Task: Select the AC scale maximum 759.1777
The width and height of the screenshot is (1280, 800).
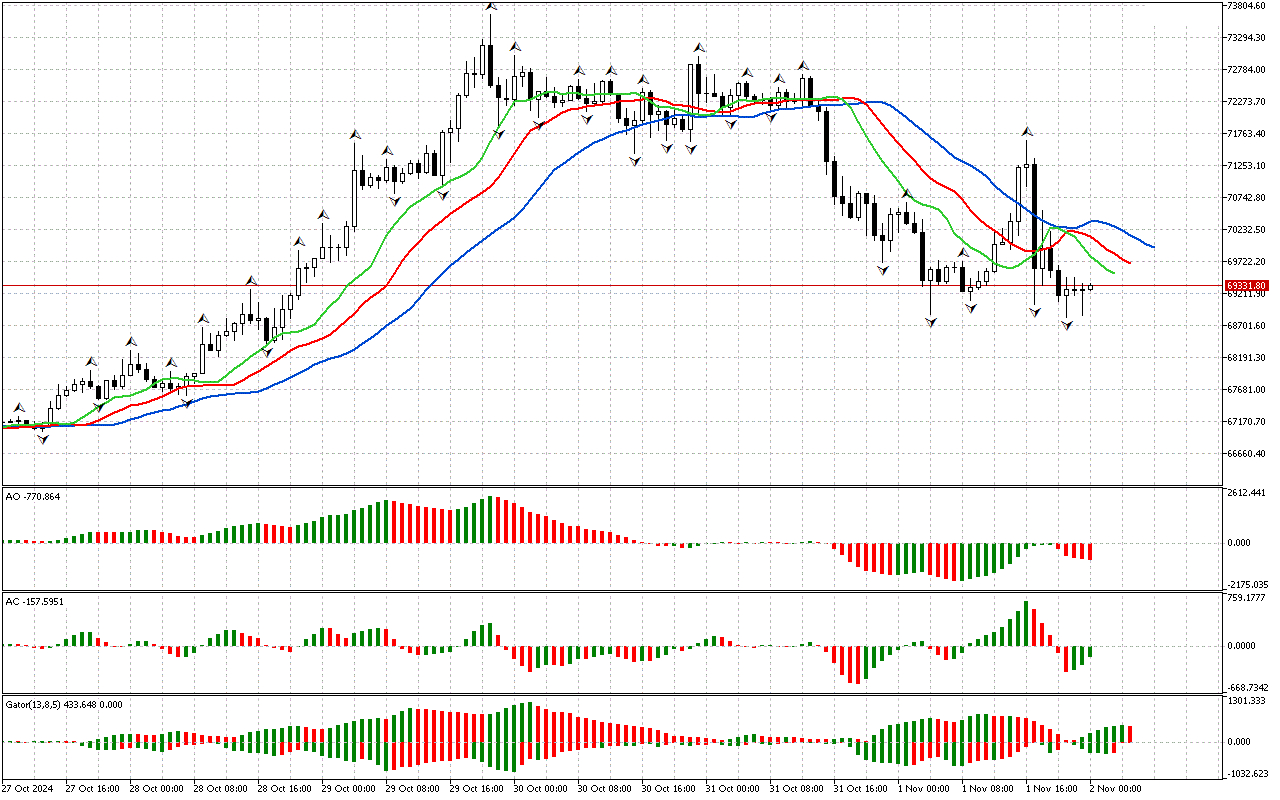Action: tap(1248, 599)
